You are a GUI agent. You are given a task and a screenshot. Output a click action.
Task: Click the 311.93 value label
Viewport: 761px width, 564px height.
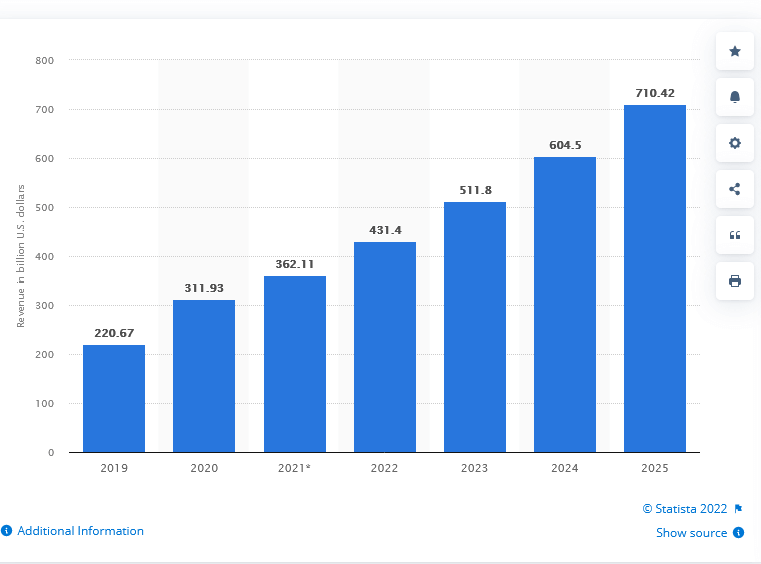coord(204,288)
